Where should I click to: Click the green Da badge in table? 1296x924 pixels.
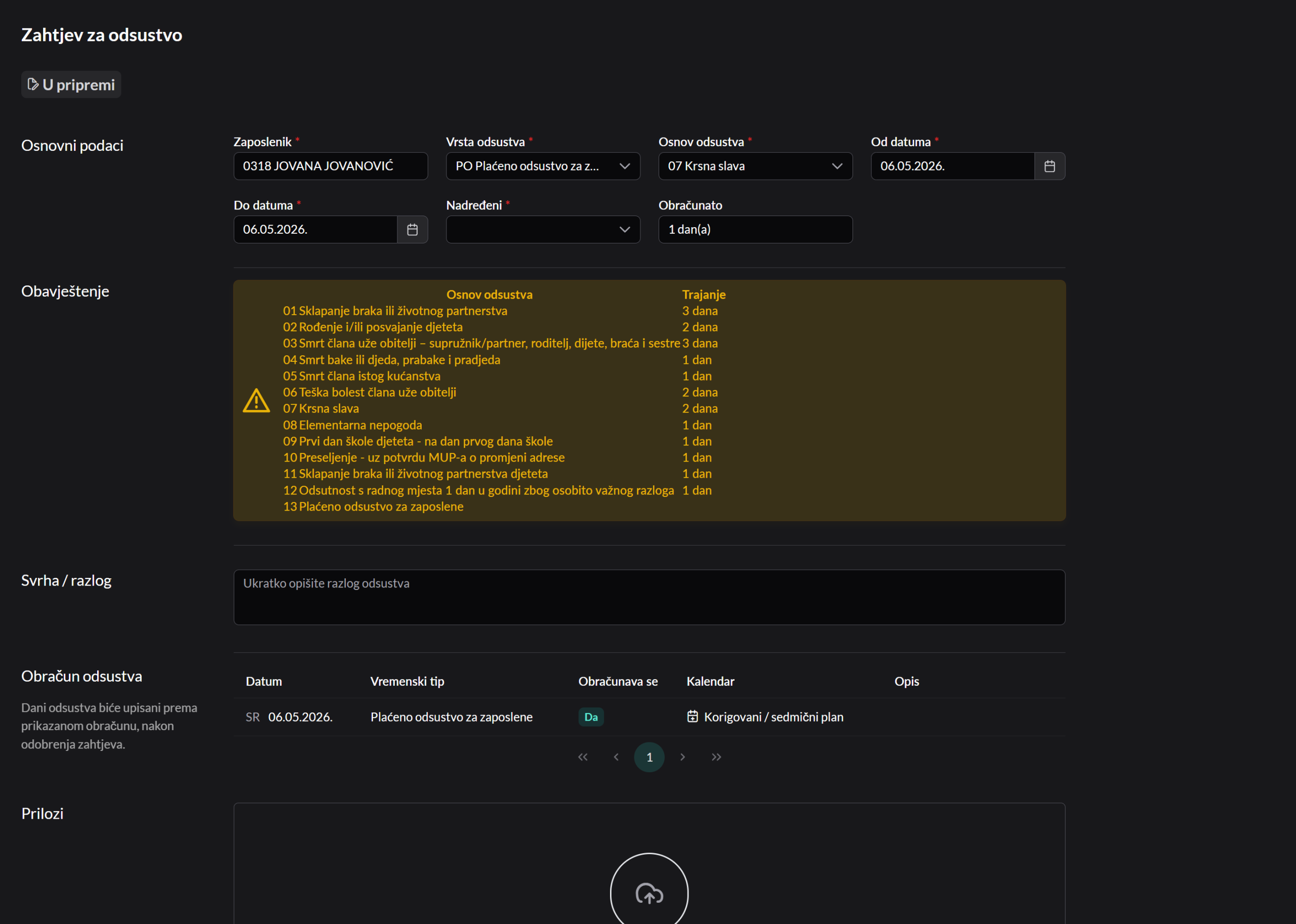point(591,717)
